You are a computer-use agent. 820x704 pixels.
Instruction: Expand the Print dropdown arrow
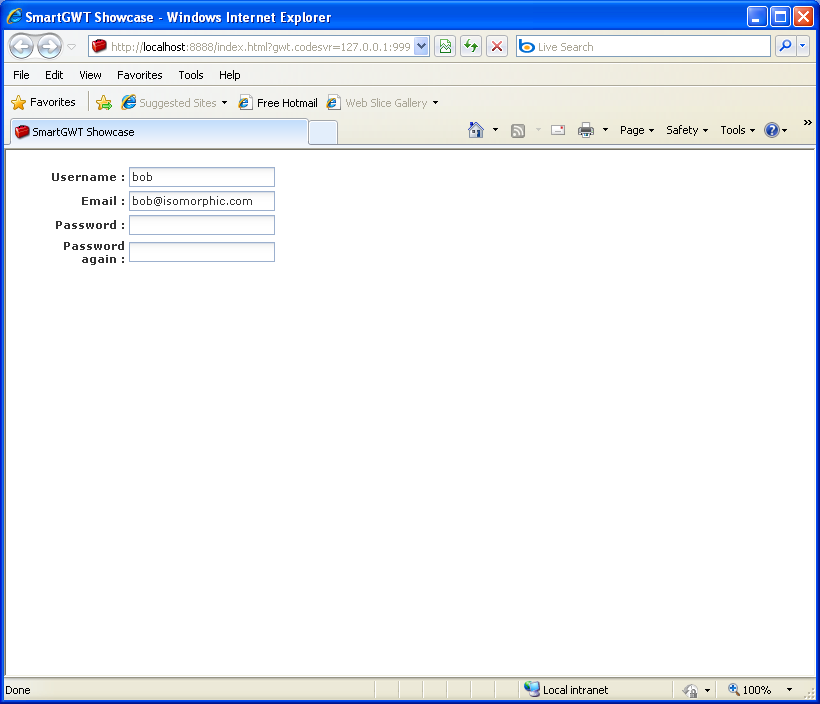tap(605, 130)
